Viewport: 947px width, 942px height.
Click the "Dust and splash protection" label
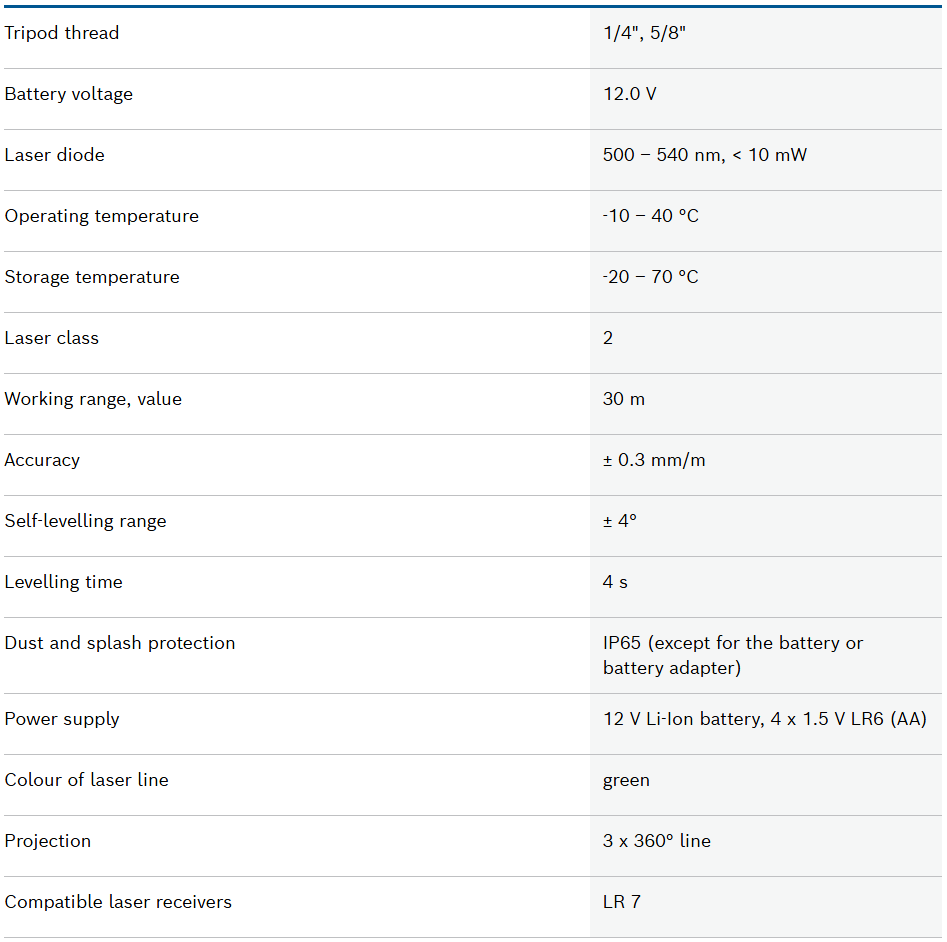click(x=120, y=643)
